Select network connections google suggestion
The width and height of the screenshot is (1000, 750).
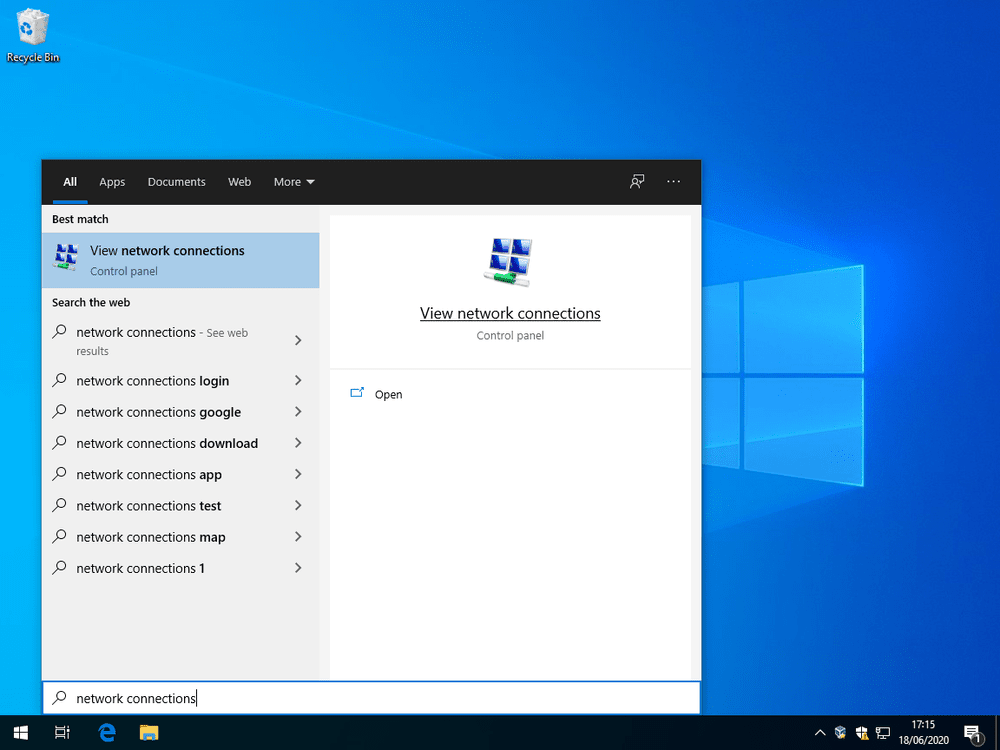click(x=180, y=411)
